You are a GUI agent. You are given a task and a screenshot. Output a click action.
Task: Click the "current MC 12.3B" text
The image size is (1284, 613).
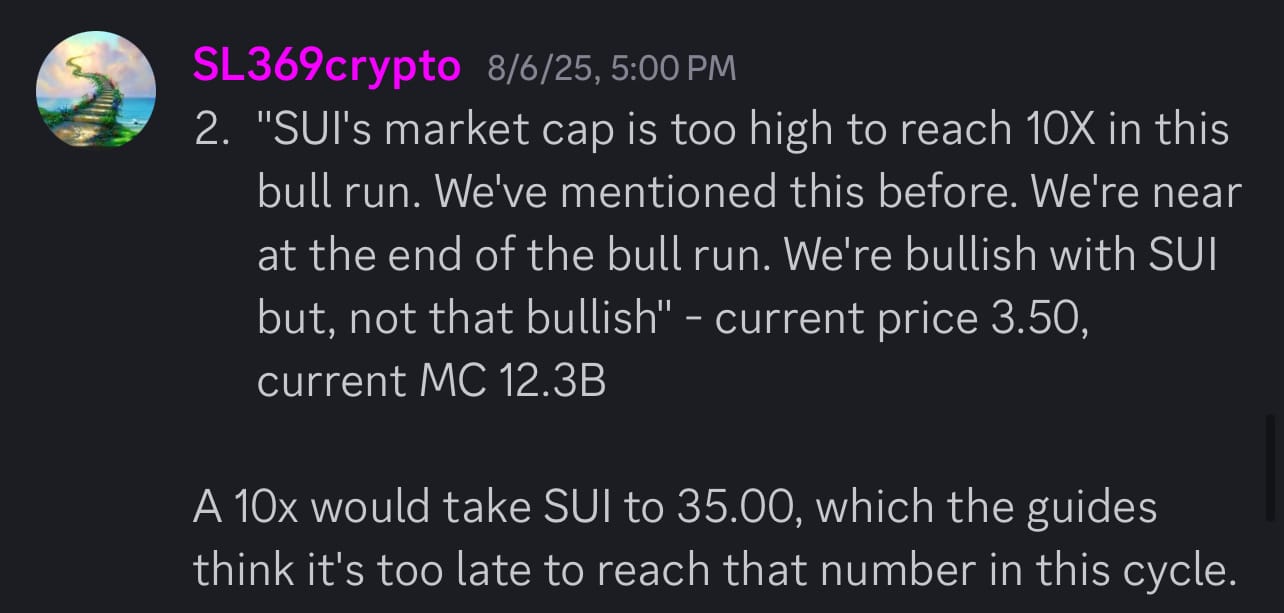432,380
